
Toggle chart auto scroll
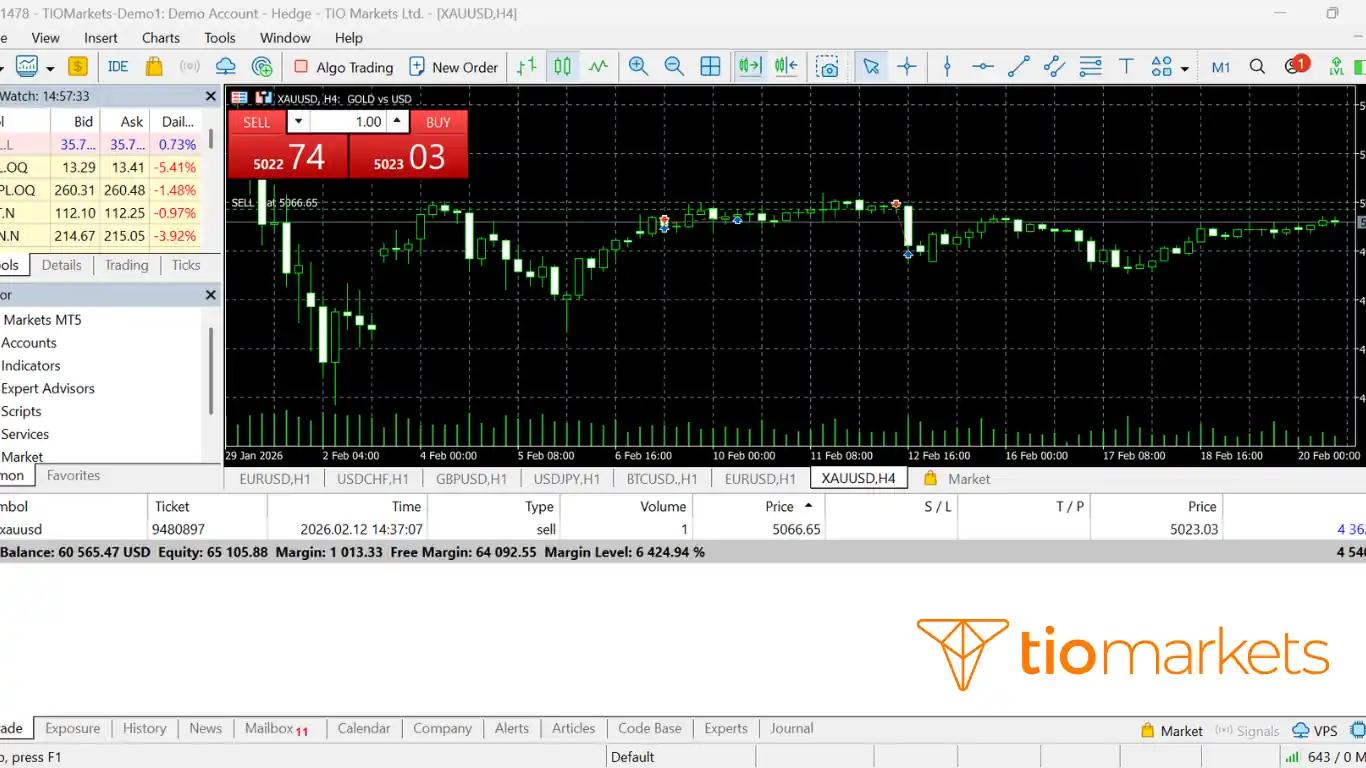(x=750, y=67)
